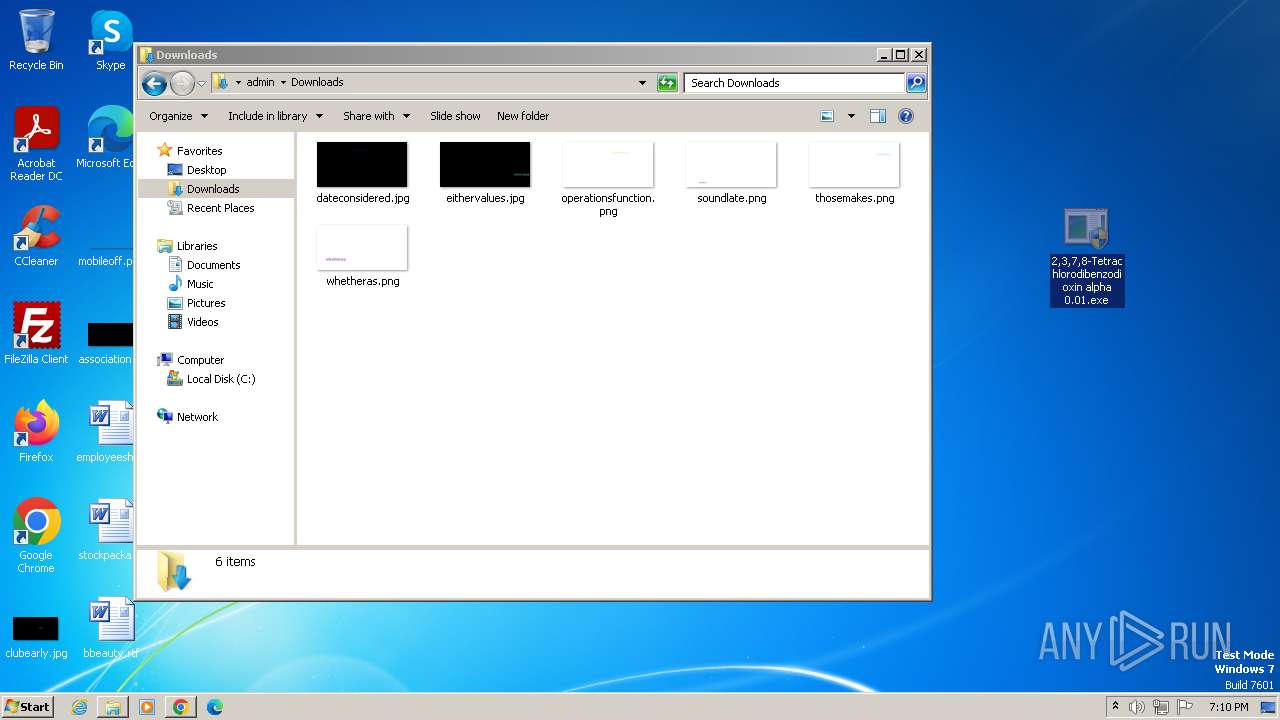Viewport: 1280px width, 720px height.
Task: Click the Slide show button
Action: (x=455, y=116)
